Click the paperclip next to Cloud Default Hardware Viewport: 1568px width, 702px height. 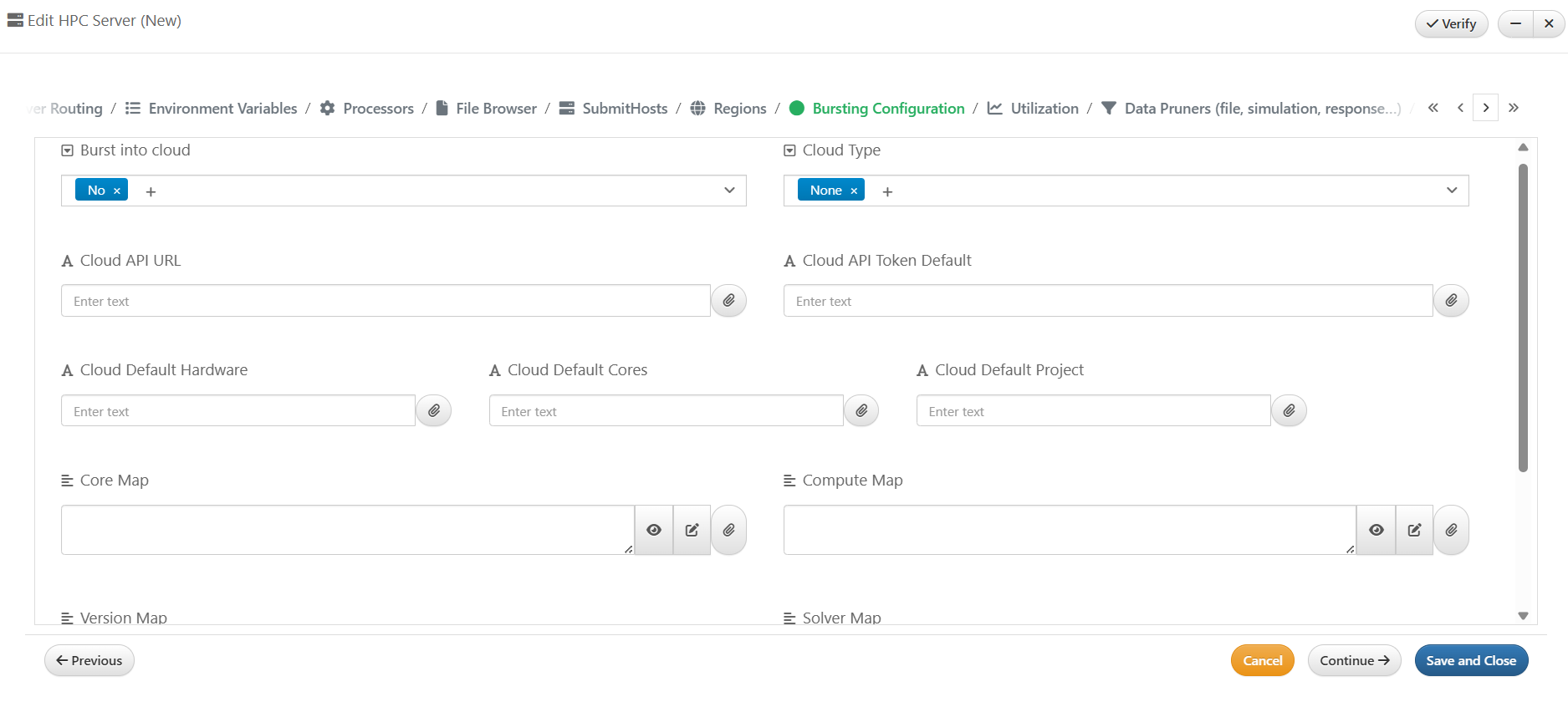[x=433, y=411]
